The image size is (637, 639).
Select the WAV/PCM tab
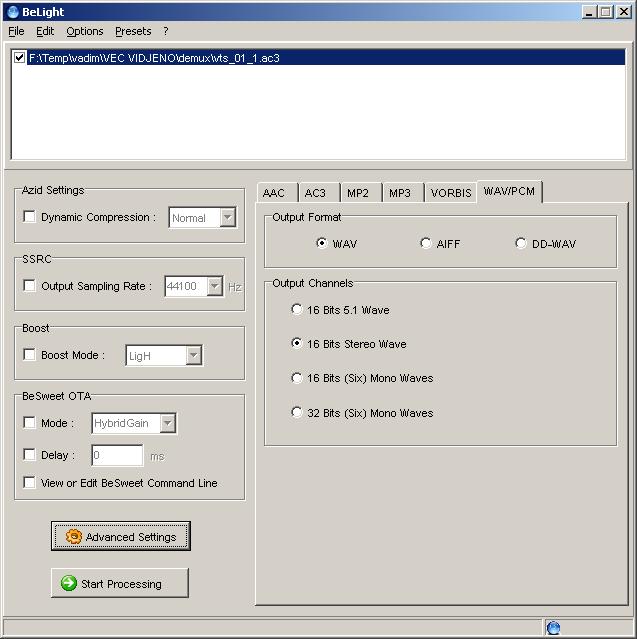(509, 191)
